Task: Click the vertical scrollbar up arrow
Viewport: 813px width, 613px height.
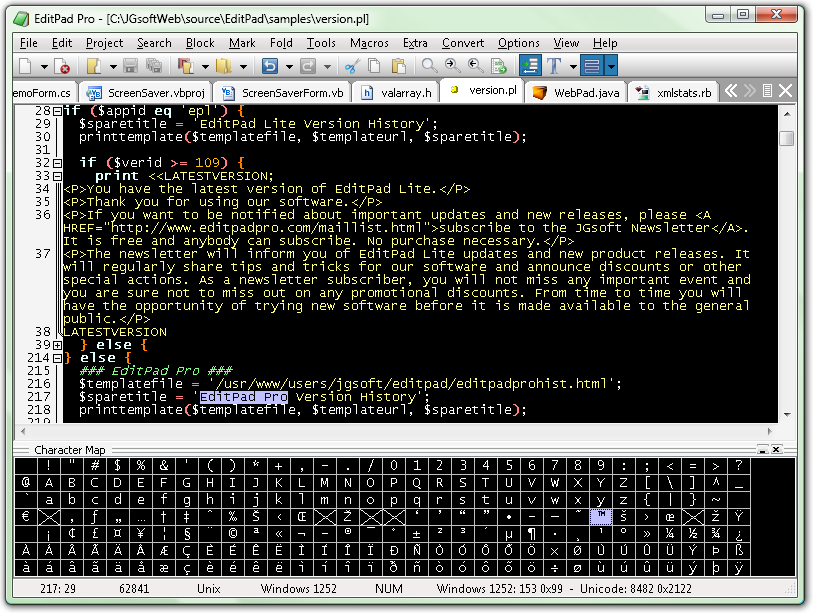Action: (787, 113)
